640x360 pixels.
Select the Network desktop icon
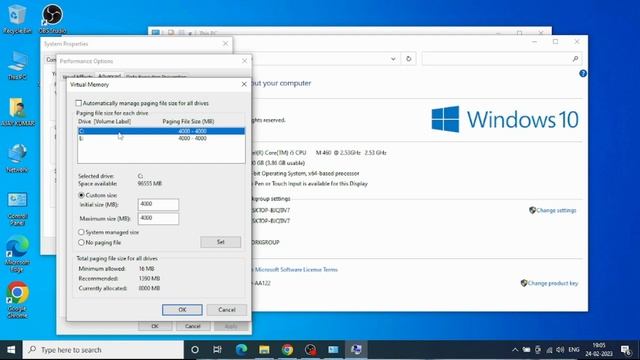[x=17, y=158]
